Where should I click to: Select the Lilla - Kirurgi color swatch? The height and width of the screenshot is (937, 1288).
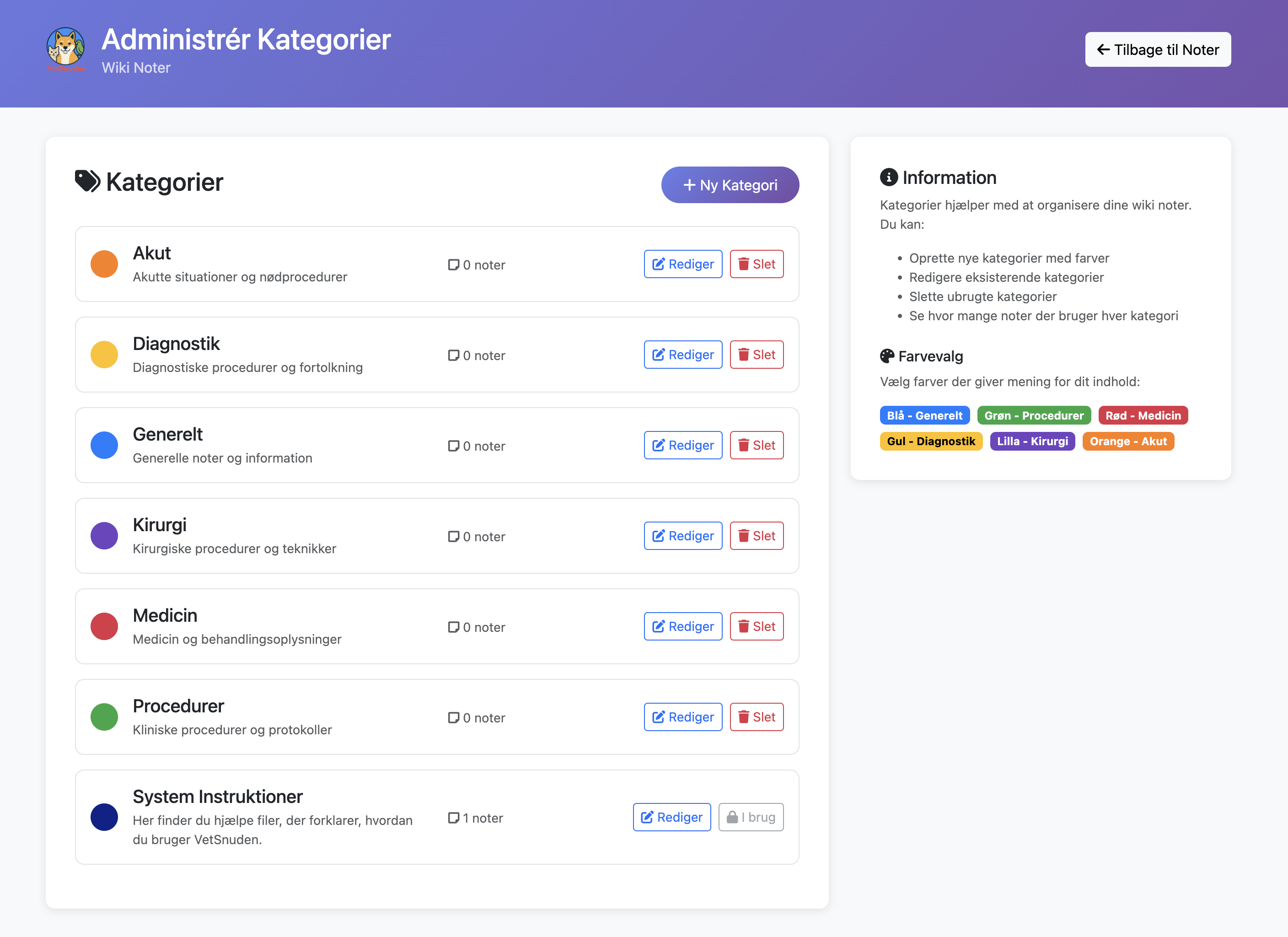(x=1032, y=441)
